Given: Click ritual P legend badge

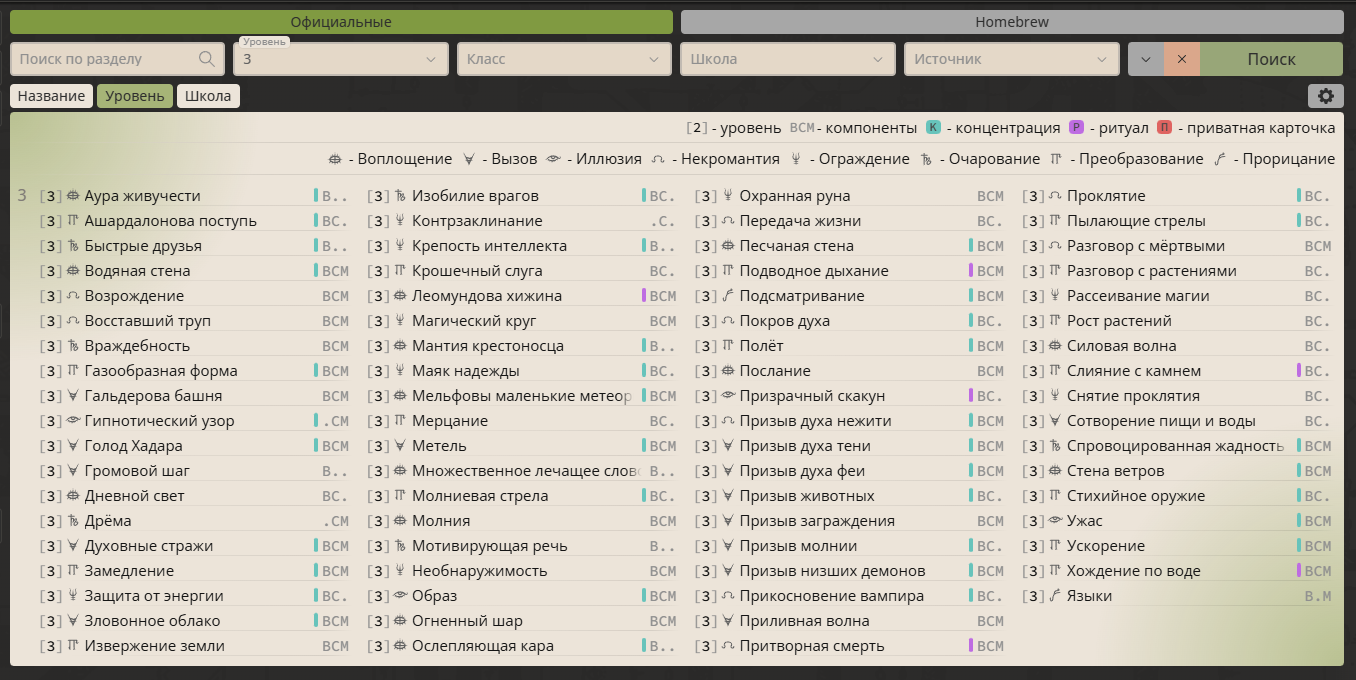Looking at the screenshot, I should 1077,128.
